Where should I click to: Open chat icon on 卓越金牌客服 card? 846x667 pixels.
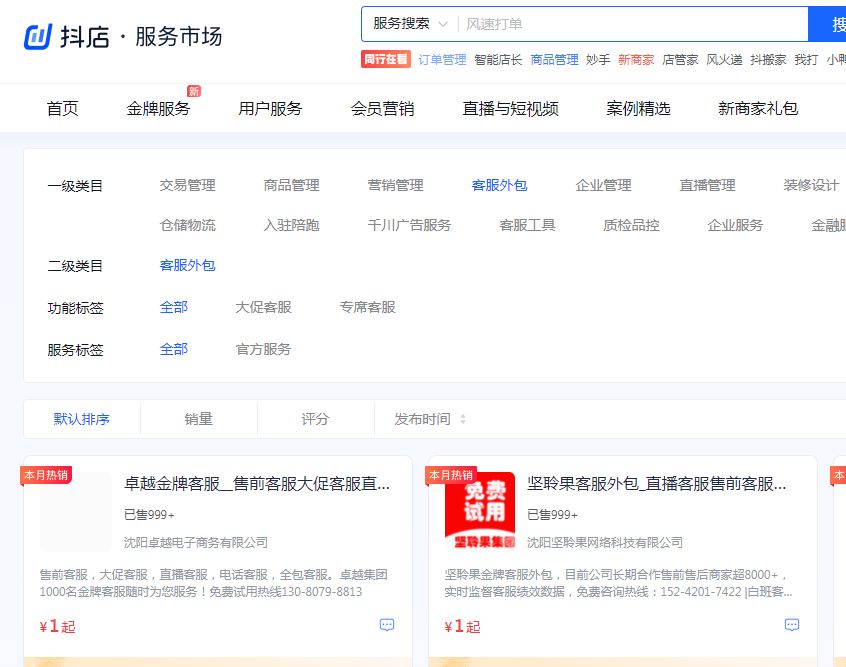(387, 625)
